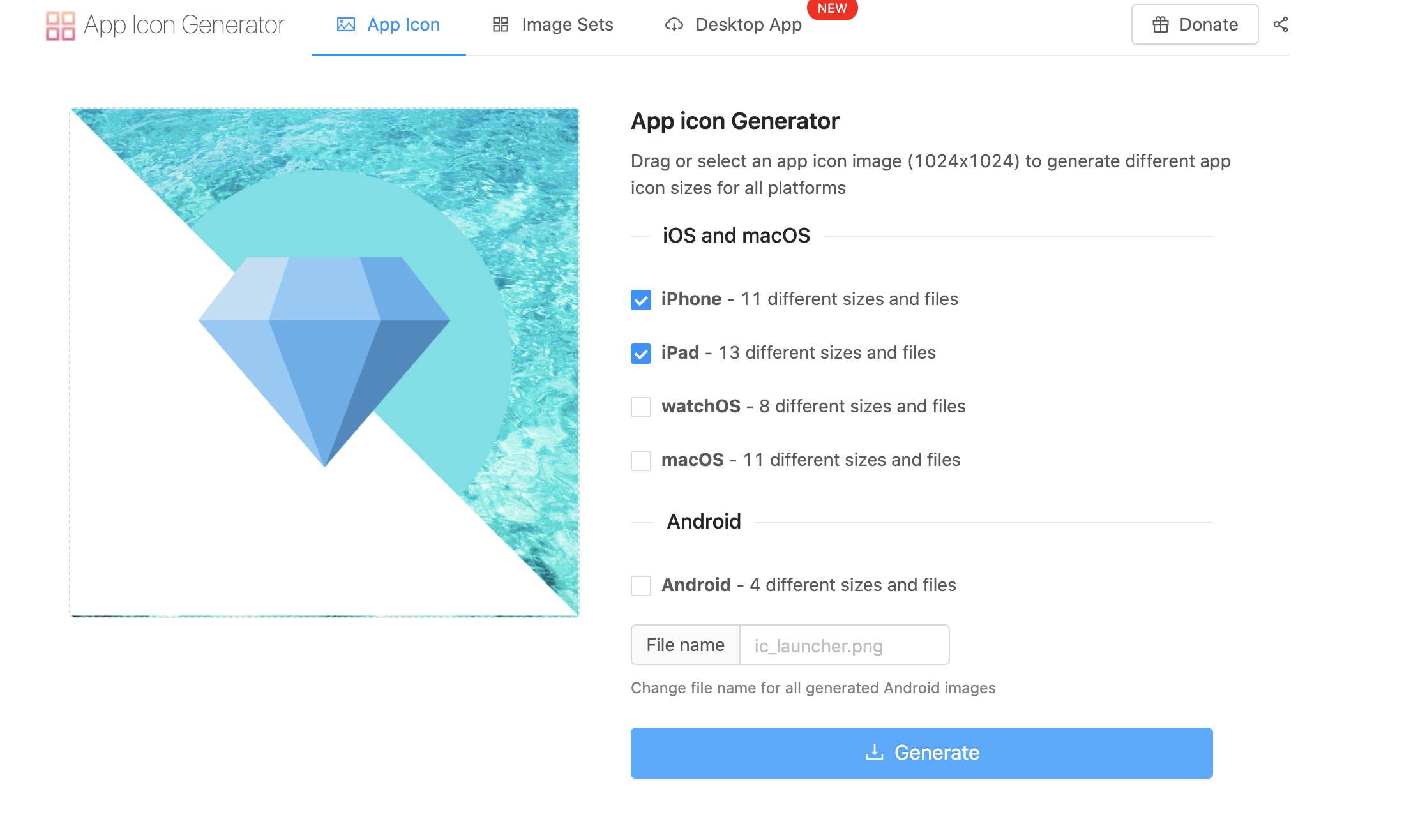Click the Donate button
The width and height of the screenshot is (1402, 840).
coord(1195,25)
